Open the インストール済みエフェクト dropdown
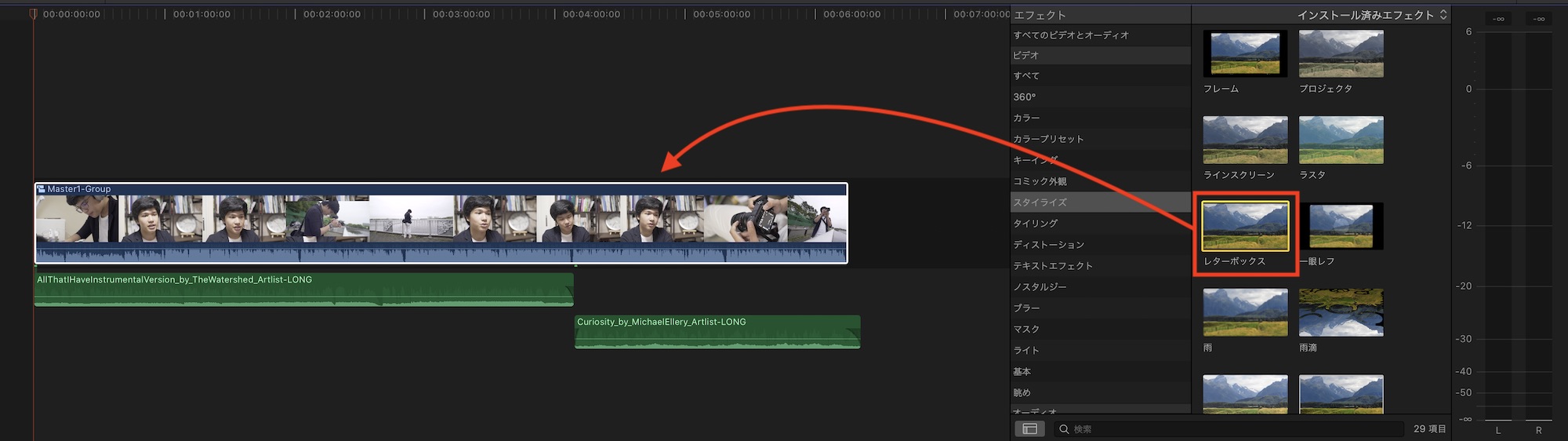This screenshot has height=441, width=1568. (x=1372, y=15)
